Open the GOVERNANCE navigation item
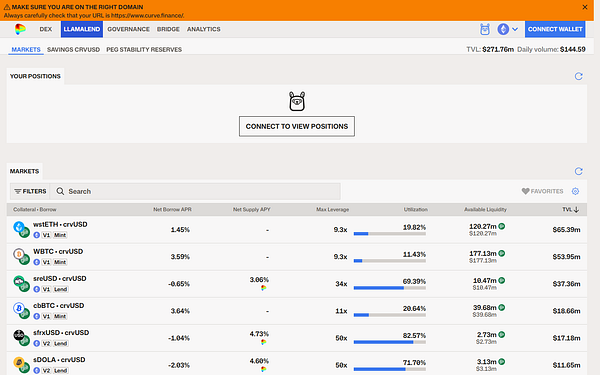Image resolution: width=600 pixels, height=375 pixels. (128, 29)
